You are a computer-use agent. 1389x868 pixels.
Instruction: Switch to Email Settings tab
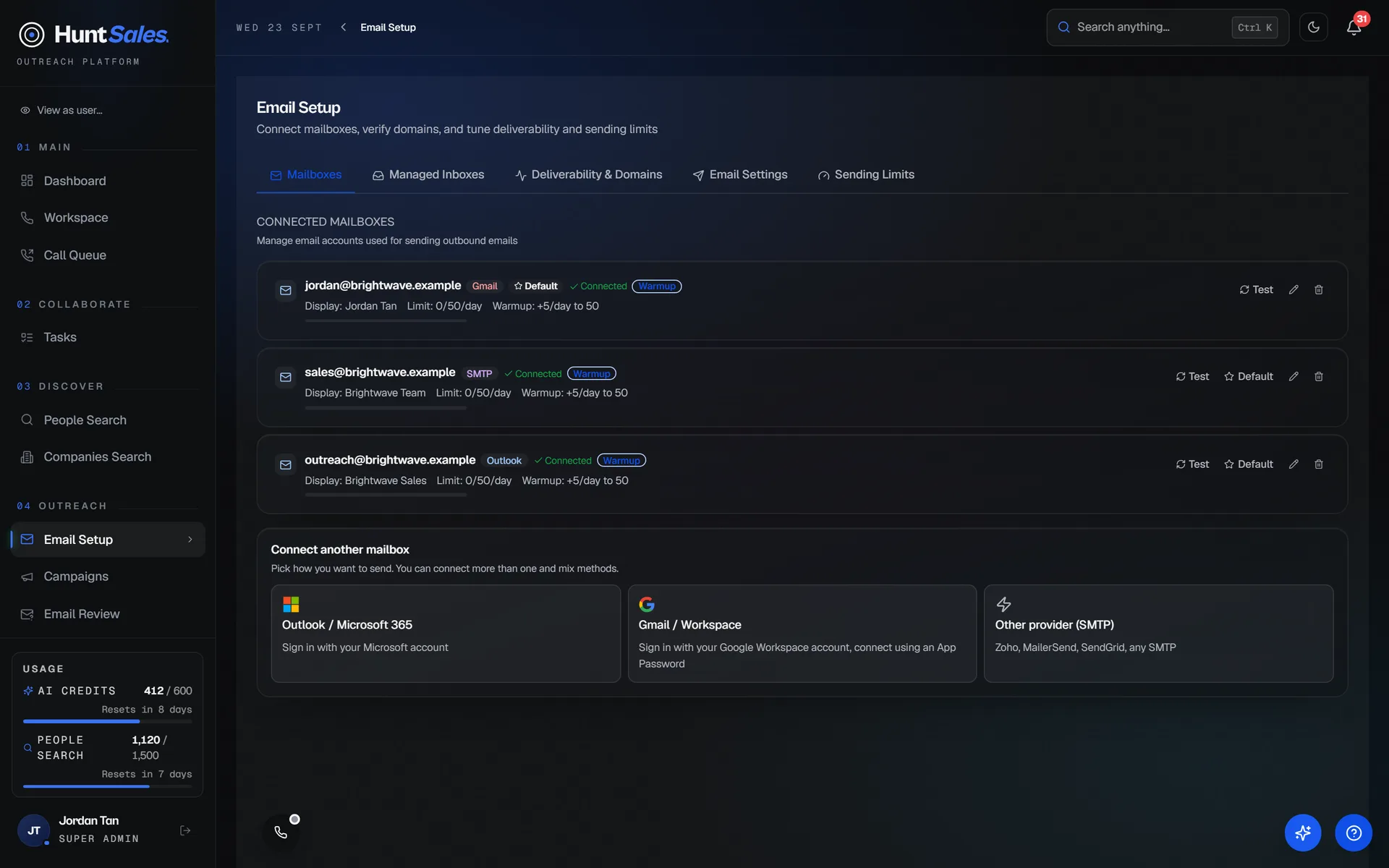point(739,175)
